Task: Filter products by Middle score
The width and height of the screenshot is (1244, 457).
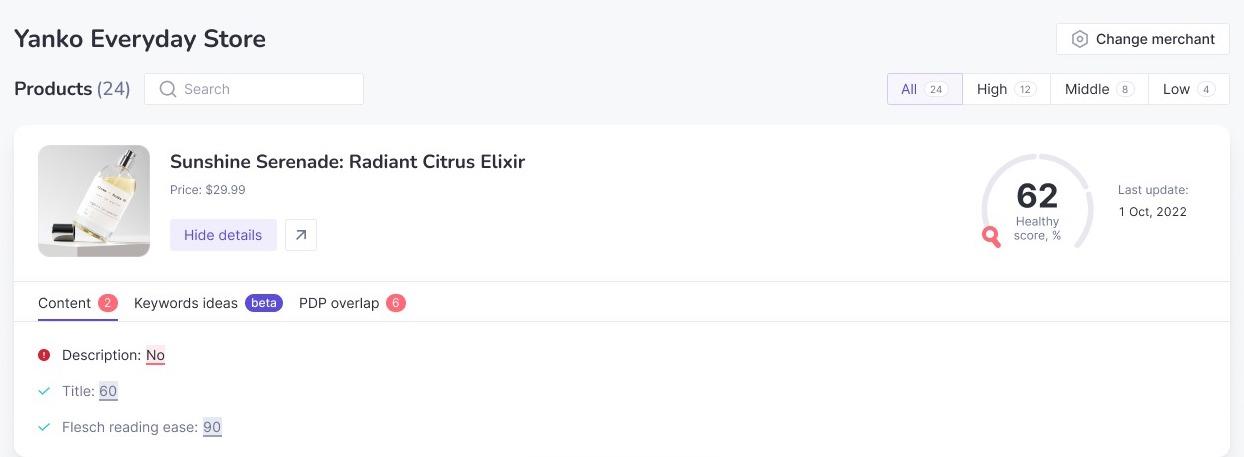Action: [x=1099, y=89]
